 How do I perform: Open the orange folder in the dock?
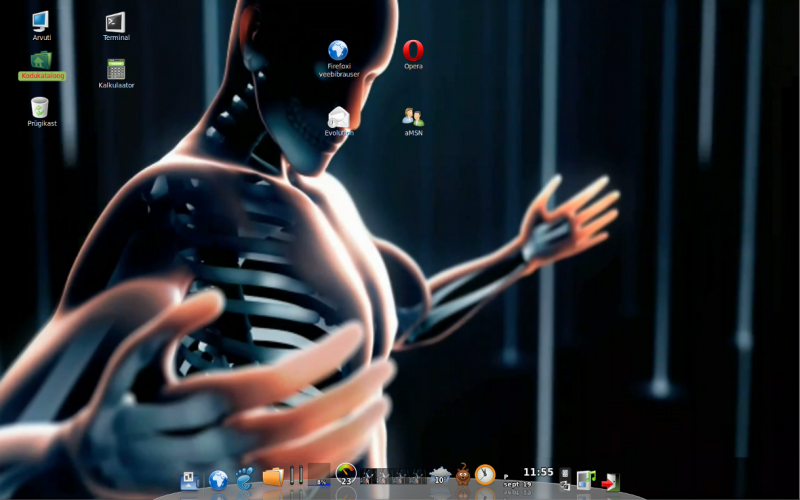point(273,477)
